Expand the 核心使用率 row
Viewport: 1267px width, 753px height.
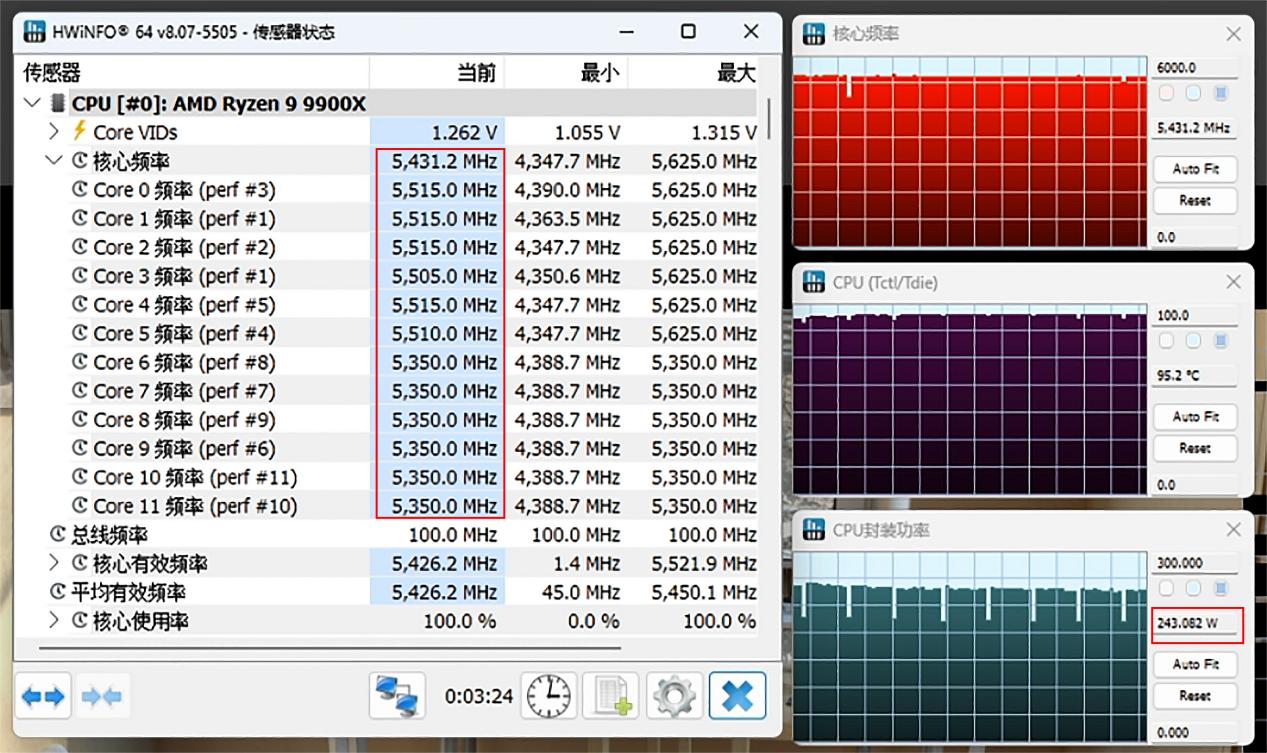pos(55,621)
